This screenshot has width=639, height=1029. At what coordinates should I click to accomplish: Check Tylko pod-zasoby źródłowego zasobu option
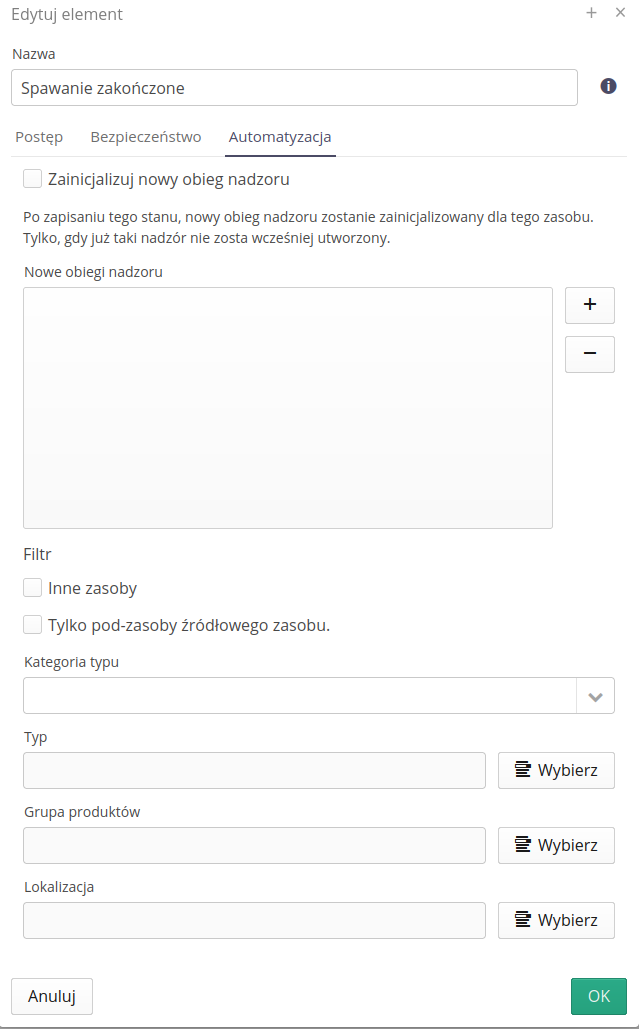(33, 625)
